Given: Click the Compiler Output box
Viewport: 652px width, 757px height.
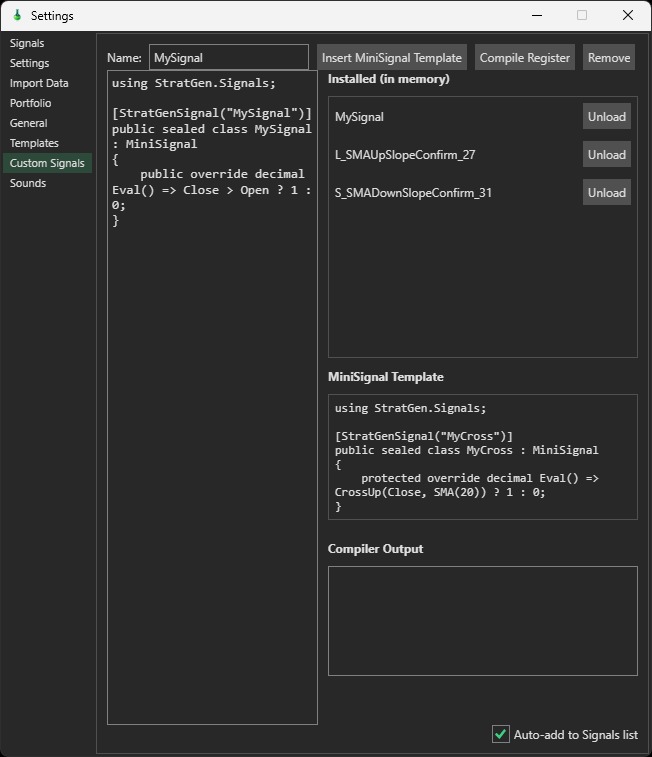Looking at the screenshot, I should 483,620.
